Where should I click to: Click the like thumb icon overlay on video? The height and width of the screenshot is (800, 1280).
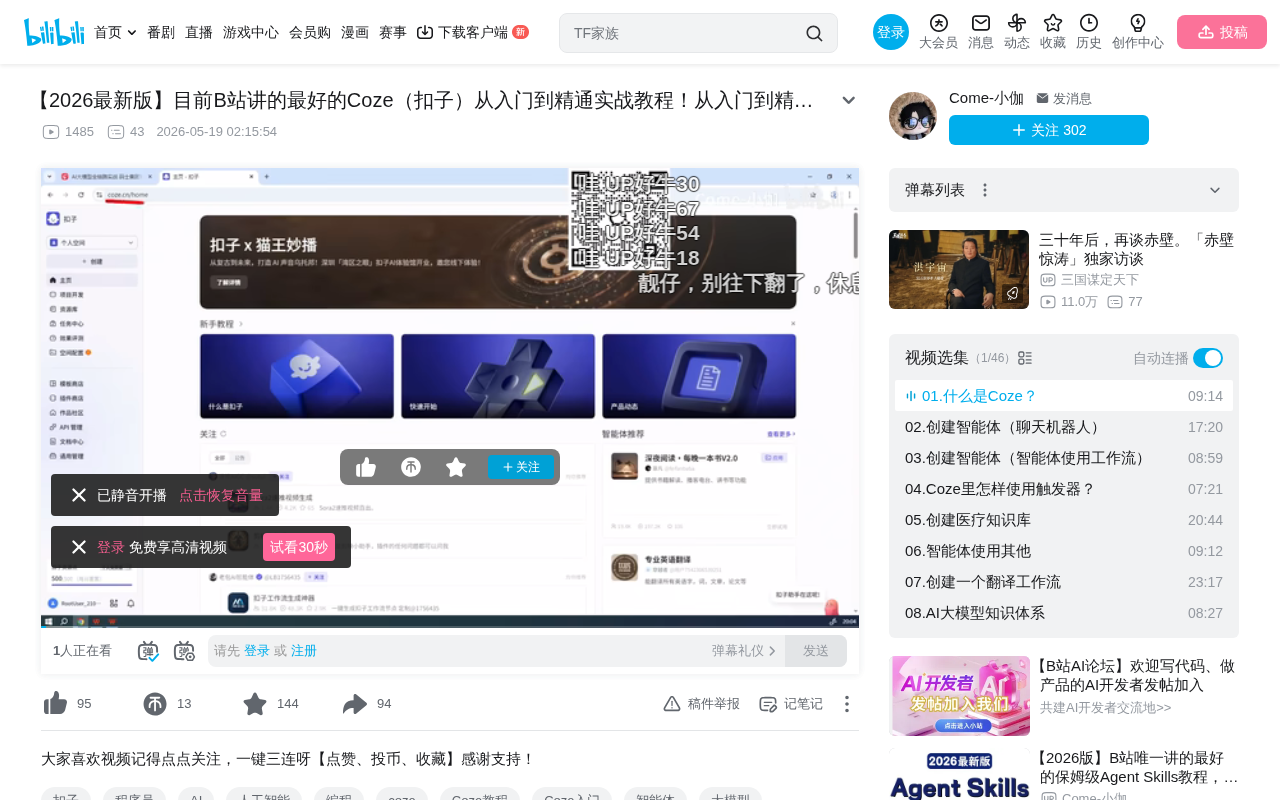tap(366, 467)
